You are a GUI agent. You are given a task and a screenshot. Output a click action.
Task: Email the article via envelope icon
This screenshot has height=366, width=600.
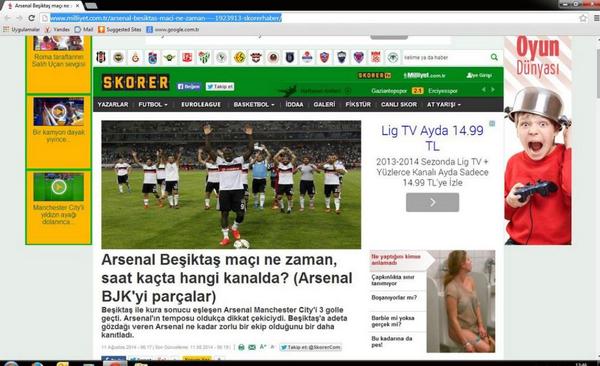tap(252, 347)
